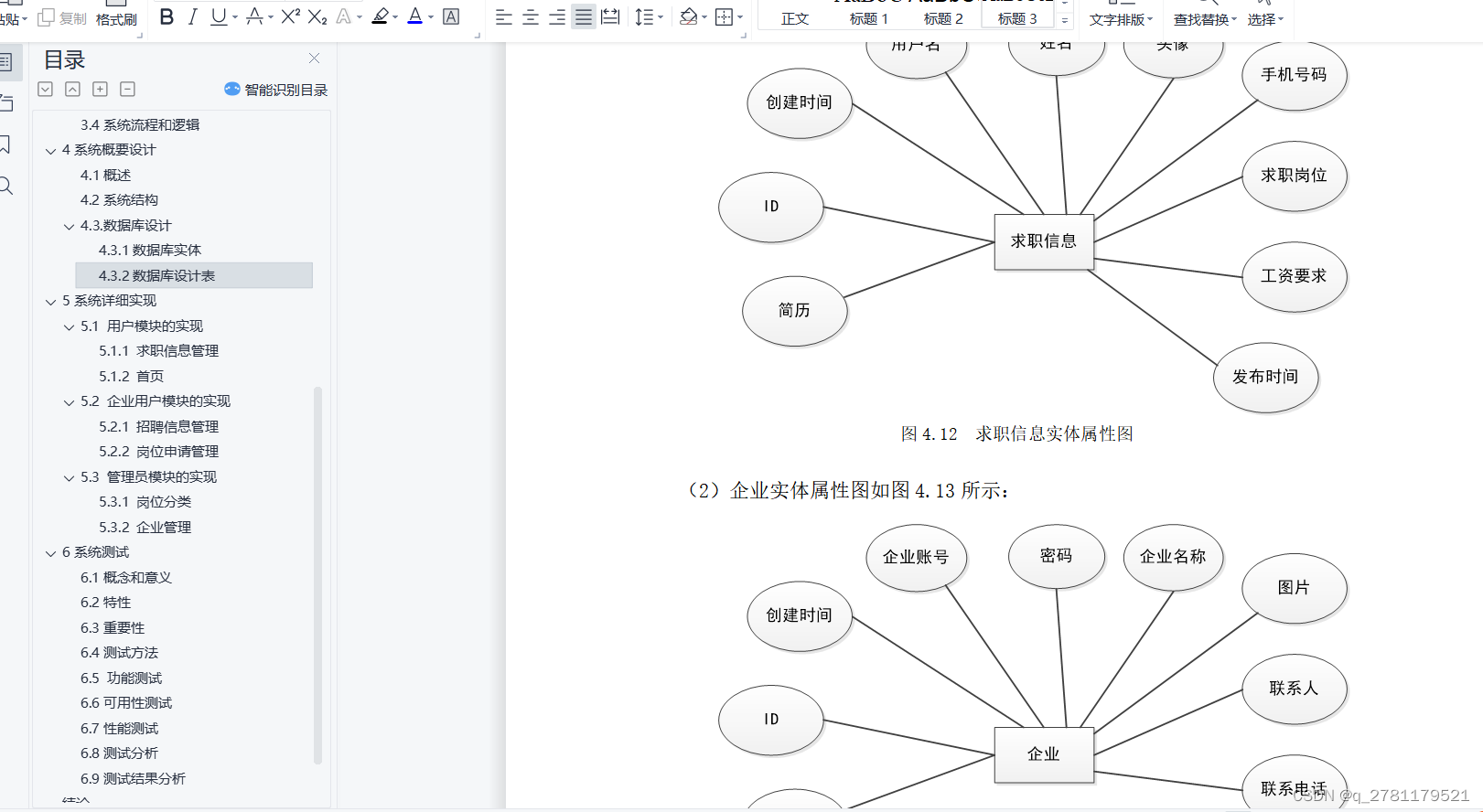Collapse 4.3.数据库设计 subsection
The width and height of the screenshot is (1483, 812).
(70, 226)
